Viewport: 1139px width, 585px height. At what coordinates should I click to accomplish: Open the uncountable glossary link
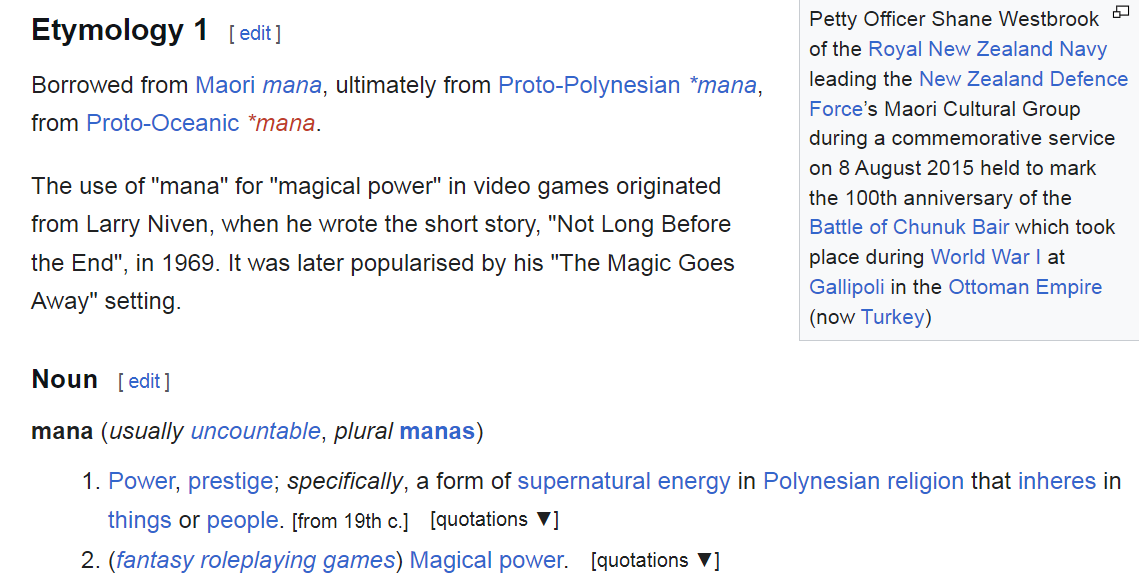point(255,431)
